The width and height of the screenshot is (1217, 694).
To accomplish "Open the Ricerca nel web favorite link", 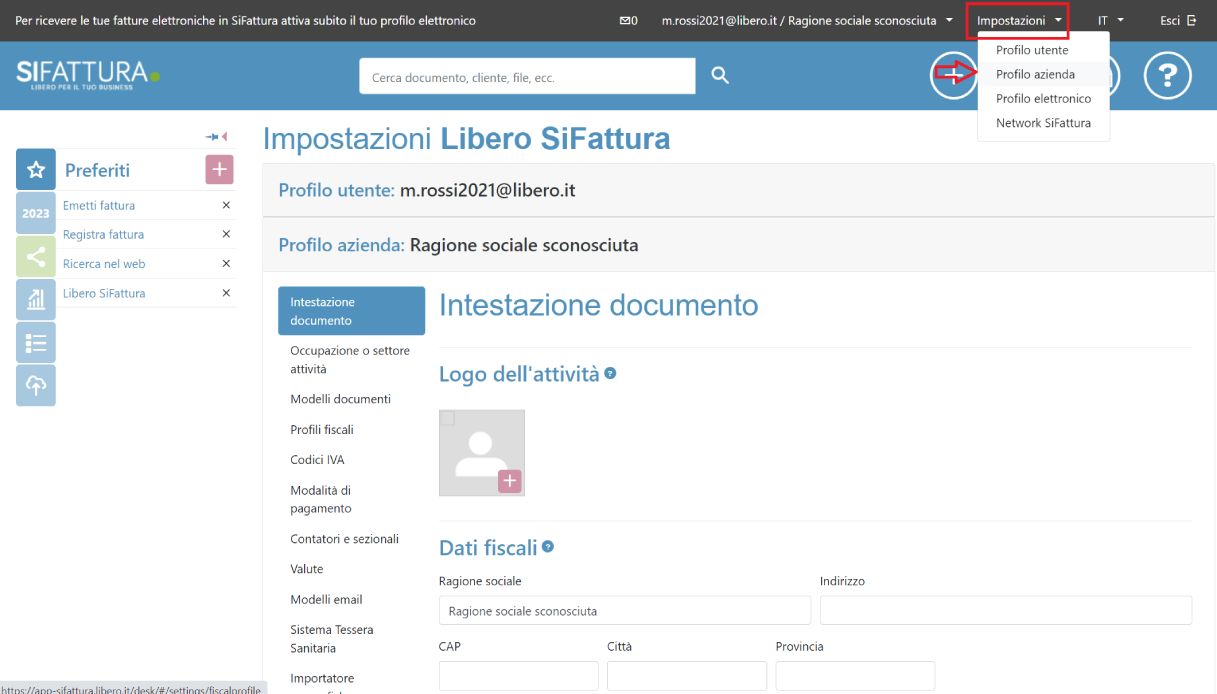I will [104, 264].
